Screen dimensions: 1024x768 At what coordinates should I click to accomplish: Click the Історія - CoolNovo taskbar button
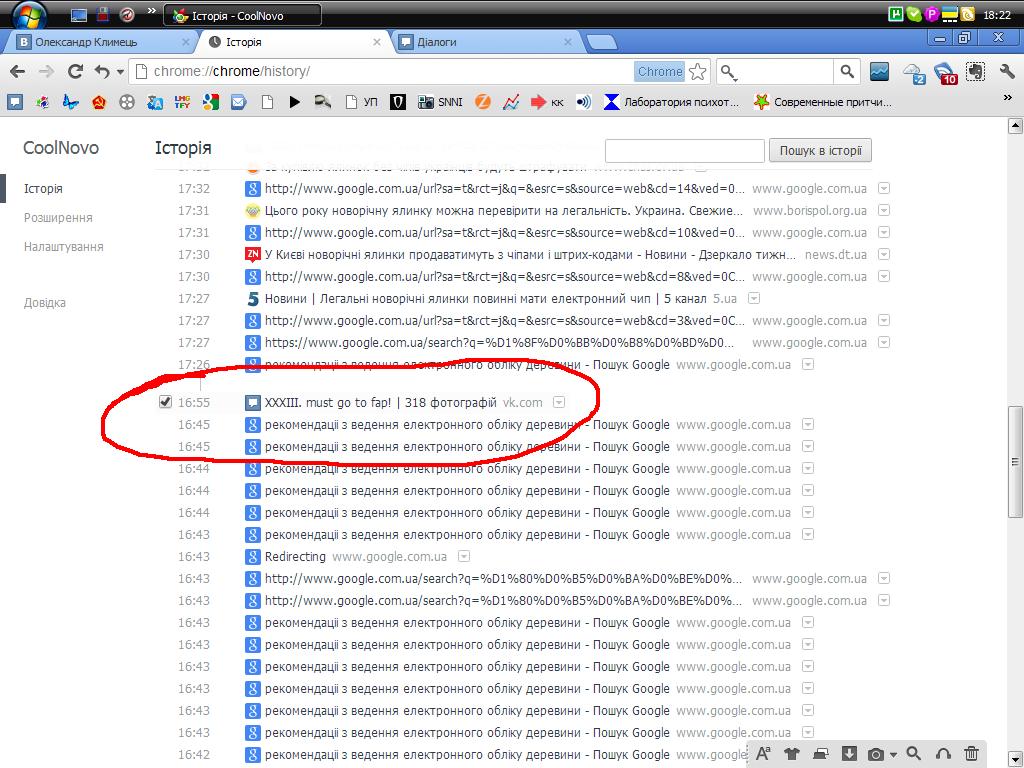242,16
